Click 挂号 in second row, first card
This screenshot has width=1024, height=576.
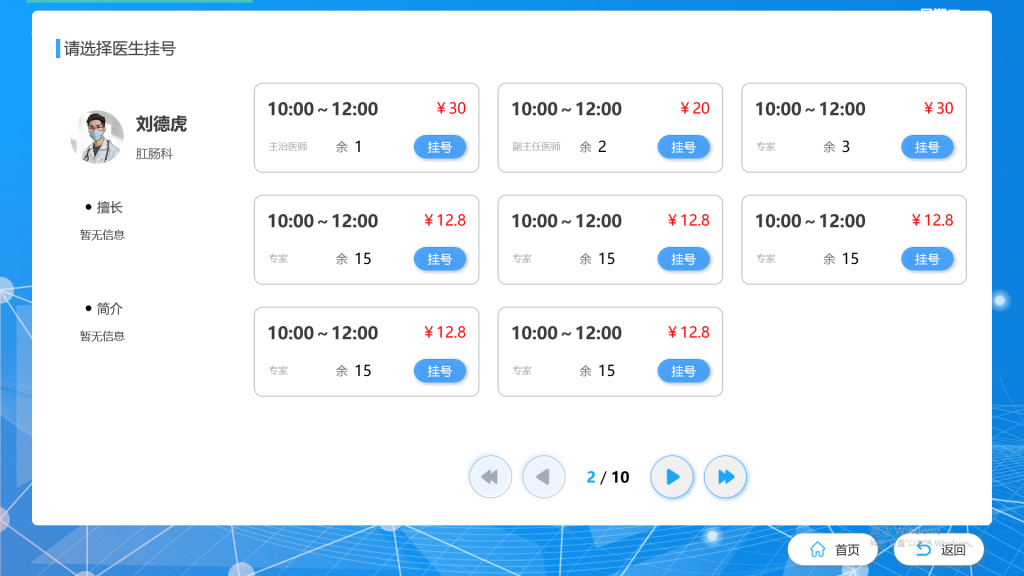coord(440,259)
